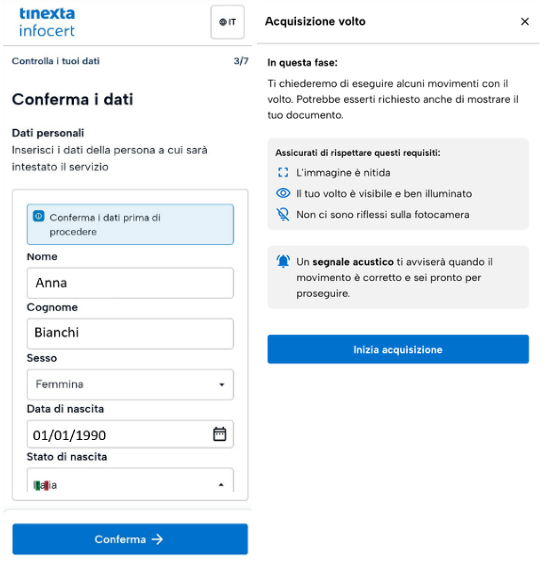Screen dimensions: 549x562
Task: Click the Nome field containing Anna
Action: pyautogui.click(x=130, y=283)
